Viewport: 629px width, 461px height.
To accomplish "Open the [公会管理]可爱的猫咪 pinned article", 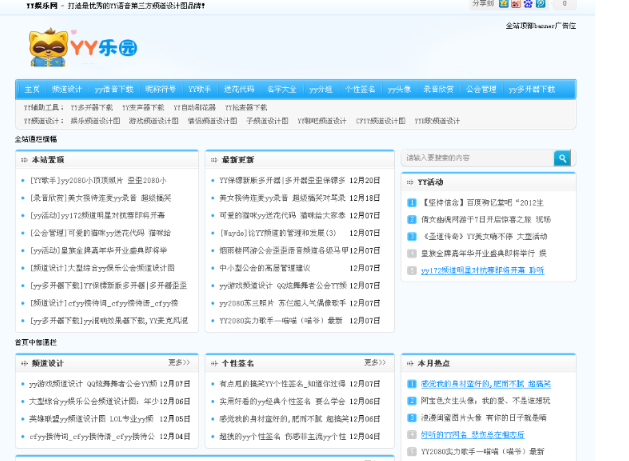I will coord(101,233).
